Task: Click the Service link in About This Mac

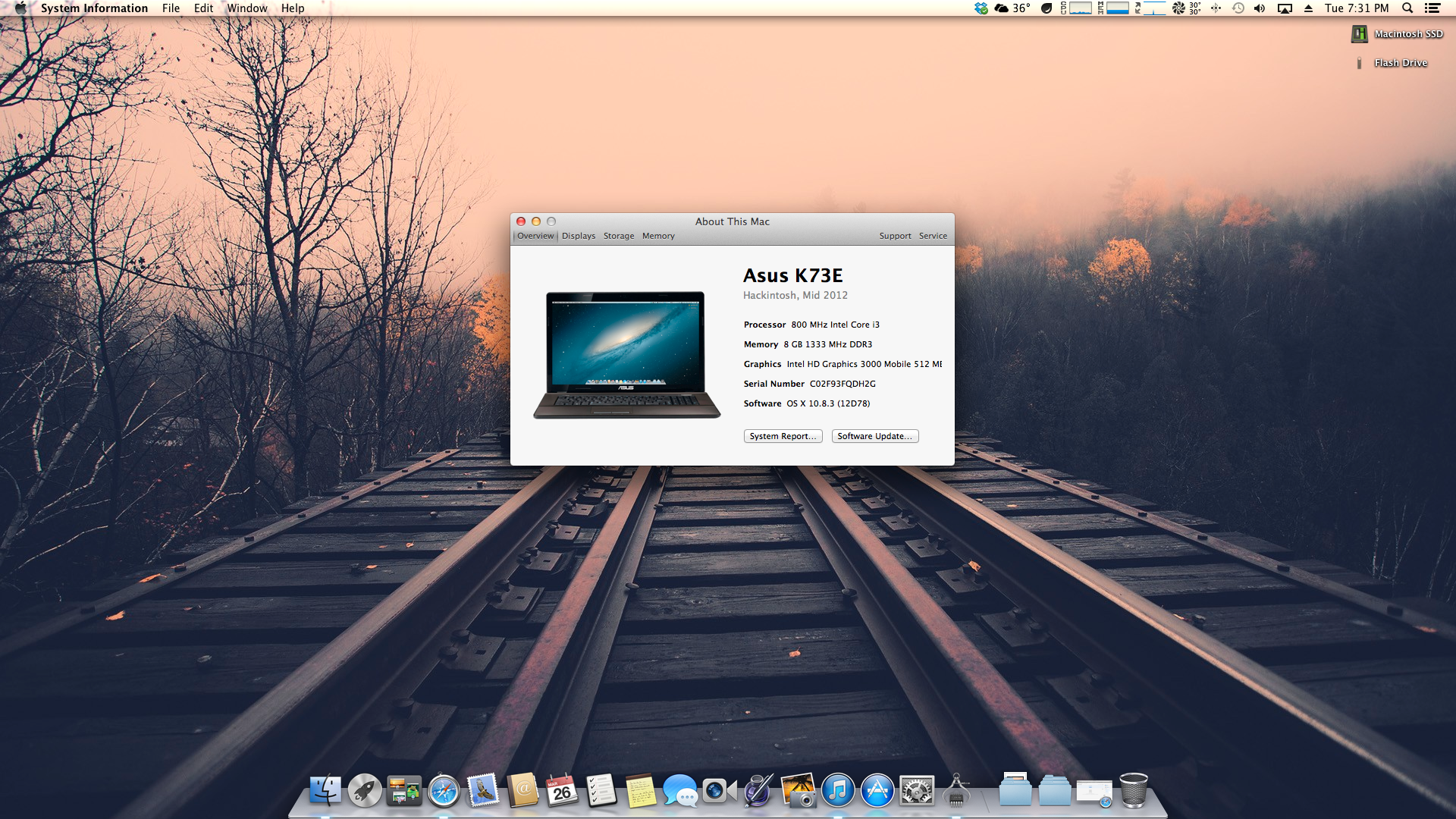Action: [933, 236]
